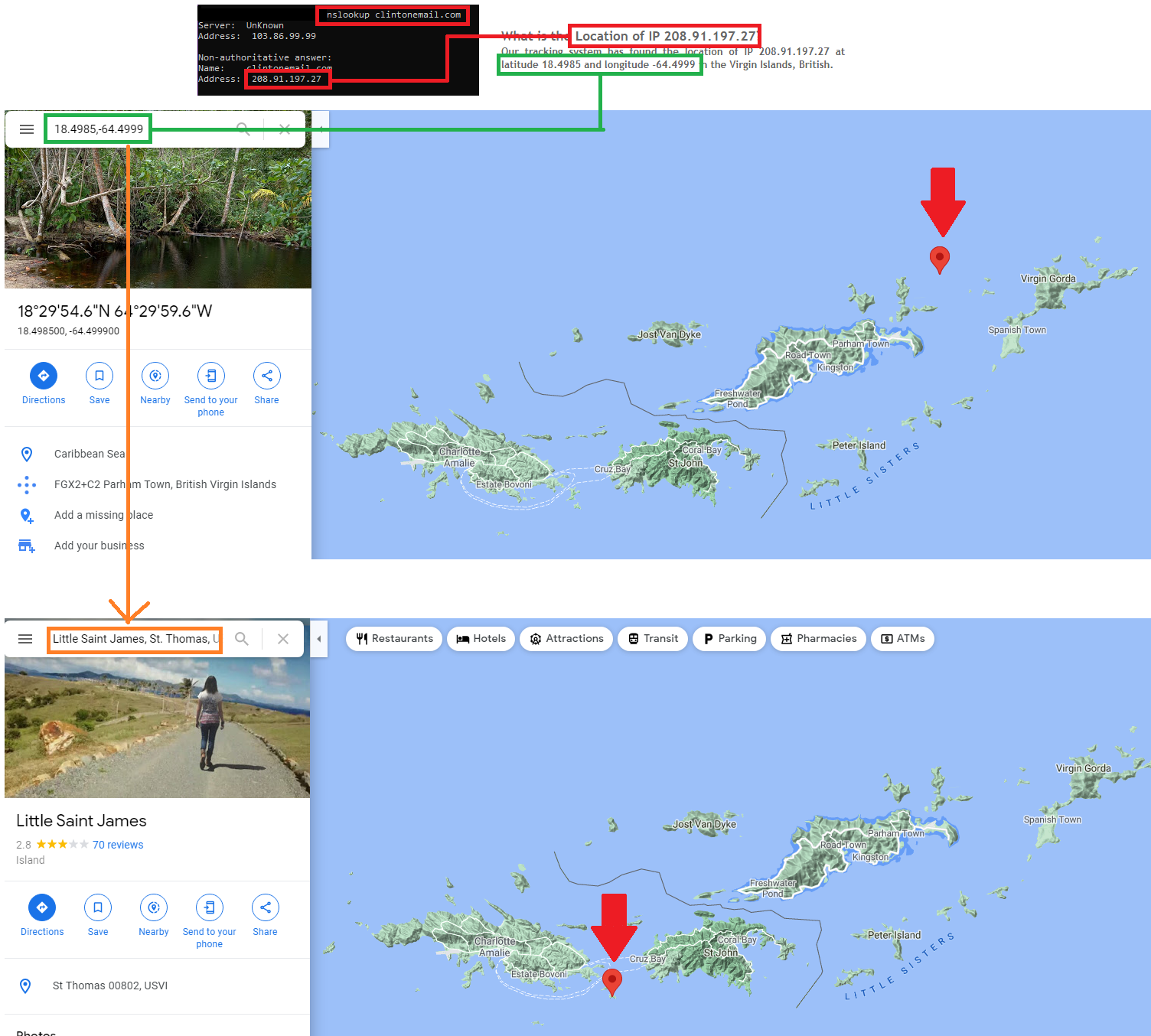The image size is (1151, 1036).
Task: Click the red map pin north of Virgin Gorda
Action: click(940, 260)
